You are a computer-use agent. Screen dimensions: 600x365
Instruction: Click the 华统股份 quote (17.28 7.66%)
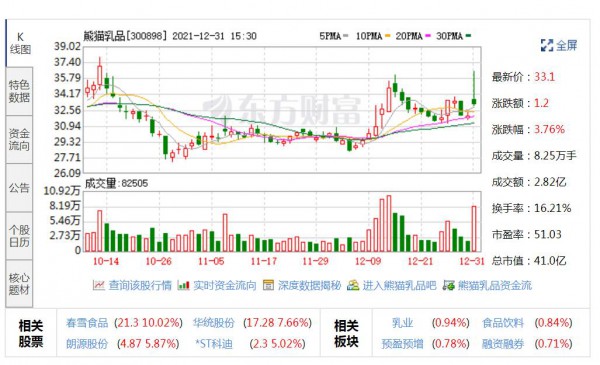click(x=277, y=323)
